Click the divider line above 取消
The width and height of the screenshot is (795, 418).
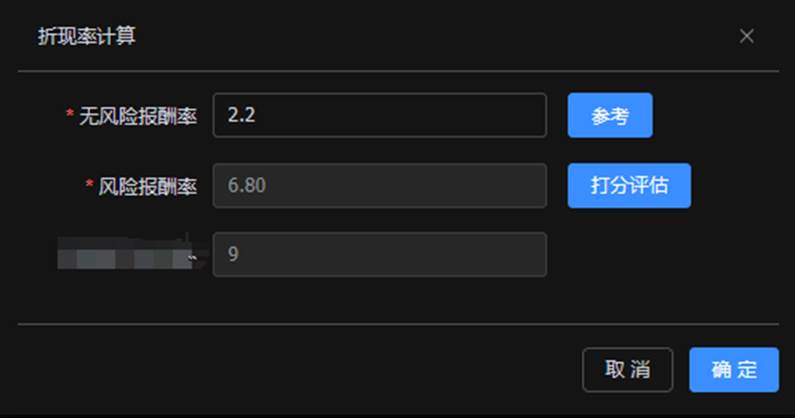(398, 324)
